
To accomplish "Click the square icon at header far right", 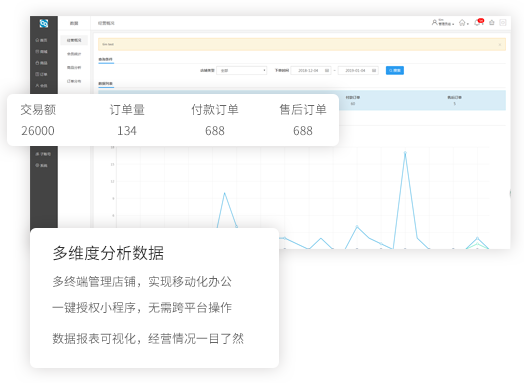I will click(x=503, y=23).
